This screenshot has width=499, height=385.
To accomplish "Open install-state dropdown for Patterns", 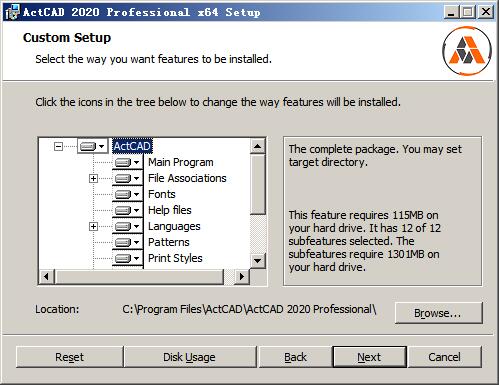I will [127, 242].
